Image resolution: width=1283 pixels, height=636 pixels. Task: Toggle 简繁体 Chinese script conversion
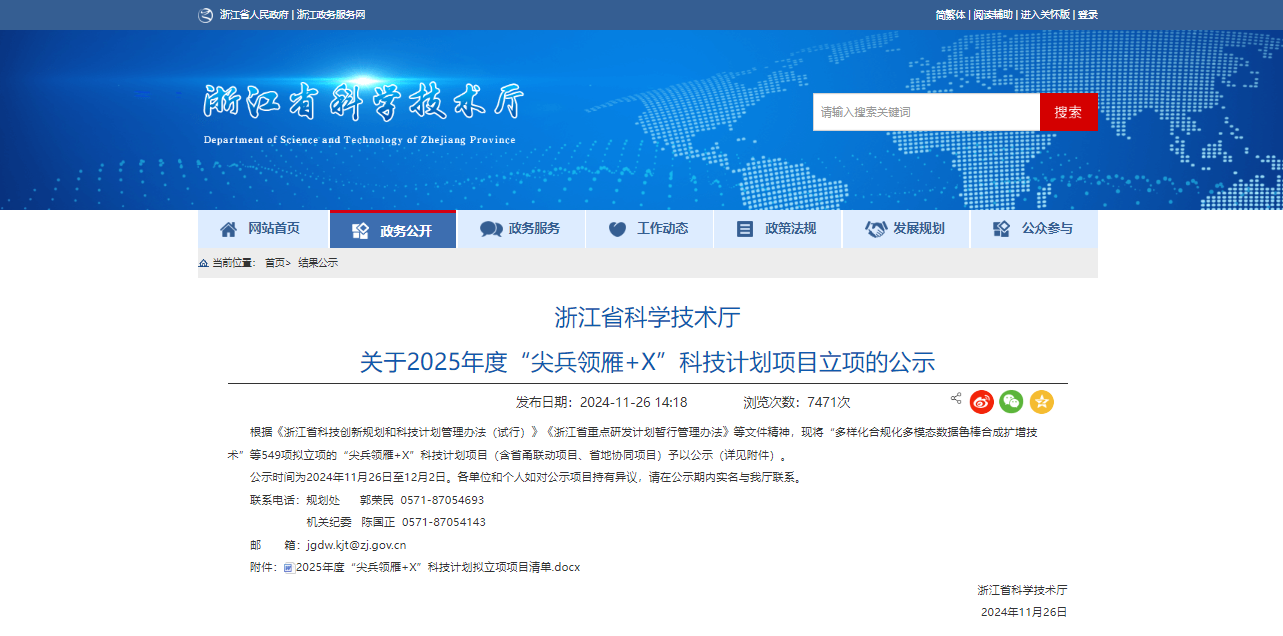(950, 15)
